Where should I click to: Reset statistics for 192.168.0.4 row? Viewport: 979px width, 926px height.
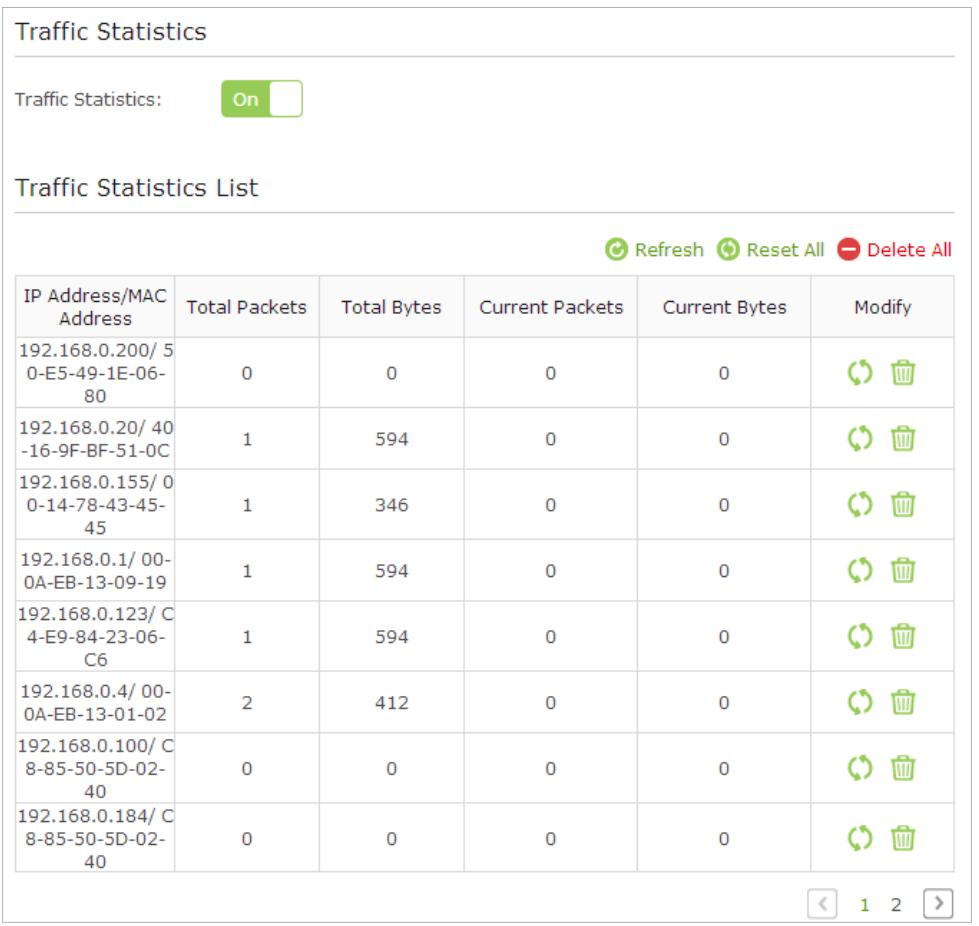tap(860, 702)
